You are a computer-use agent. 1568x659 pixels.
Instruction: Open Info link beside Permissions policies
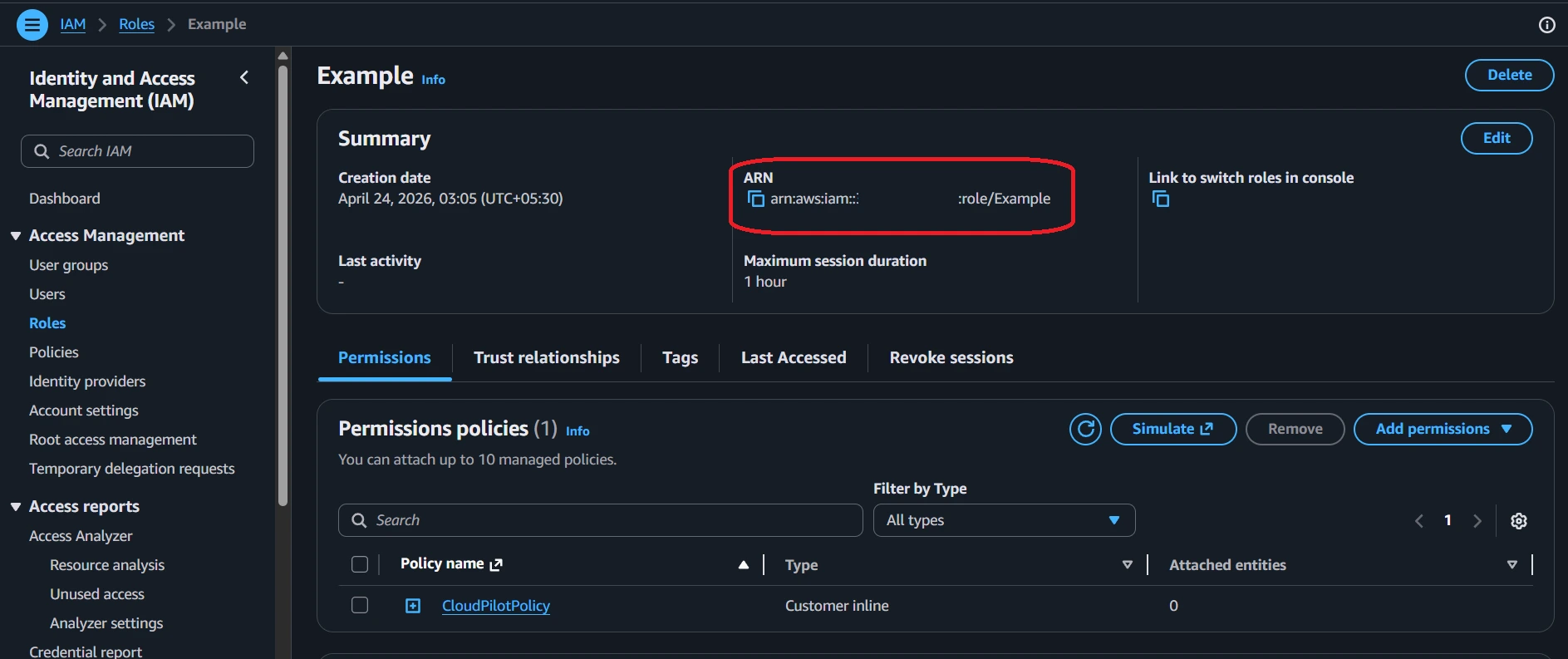pyautogui.click(x=578, y=431)
